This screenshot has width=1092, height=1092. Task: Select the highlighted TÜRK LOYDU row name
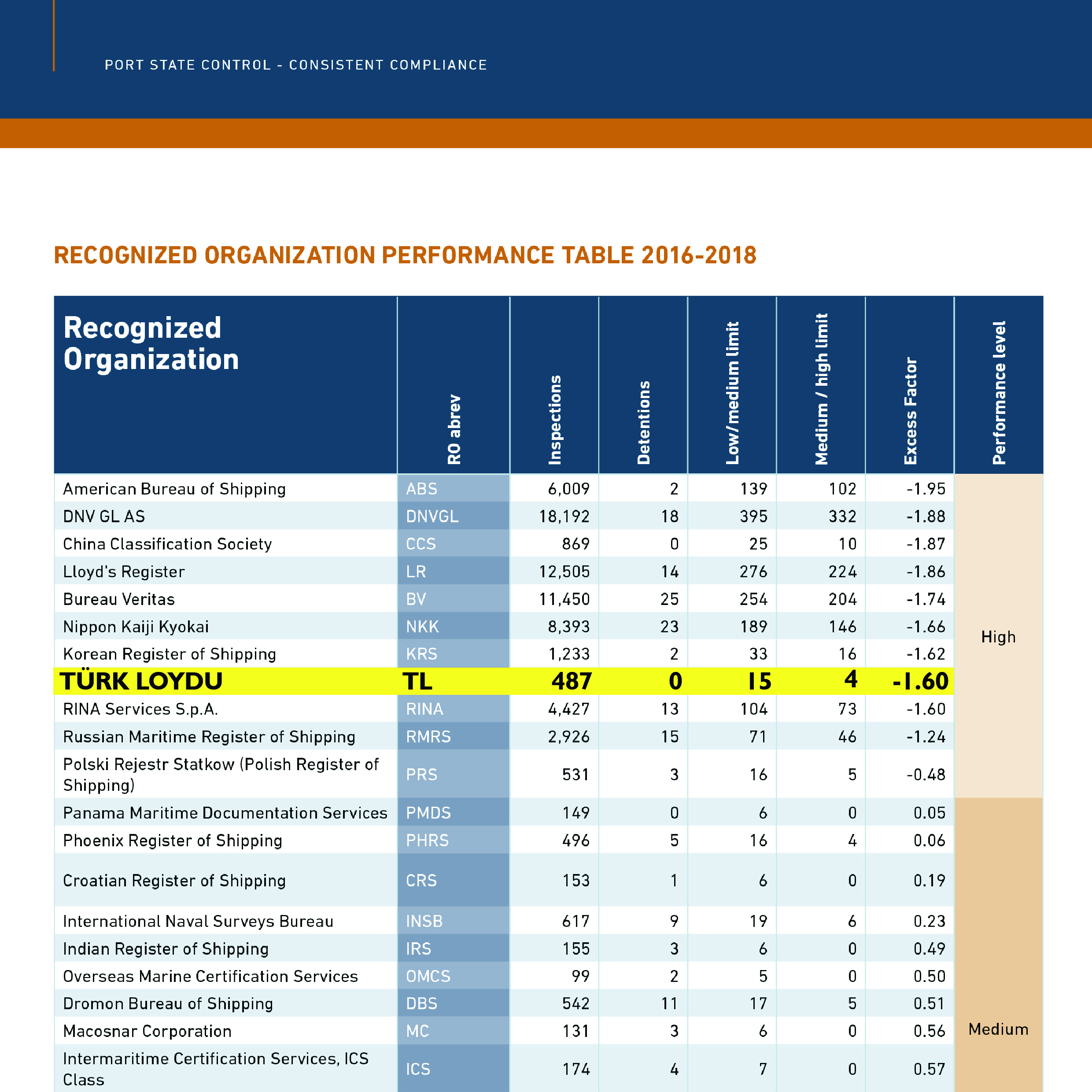tap(141, 681)
